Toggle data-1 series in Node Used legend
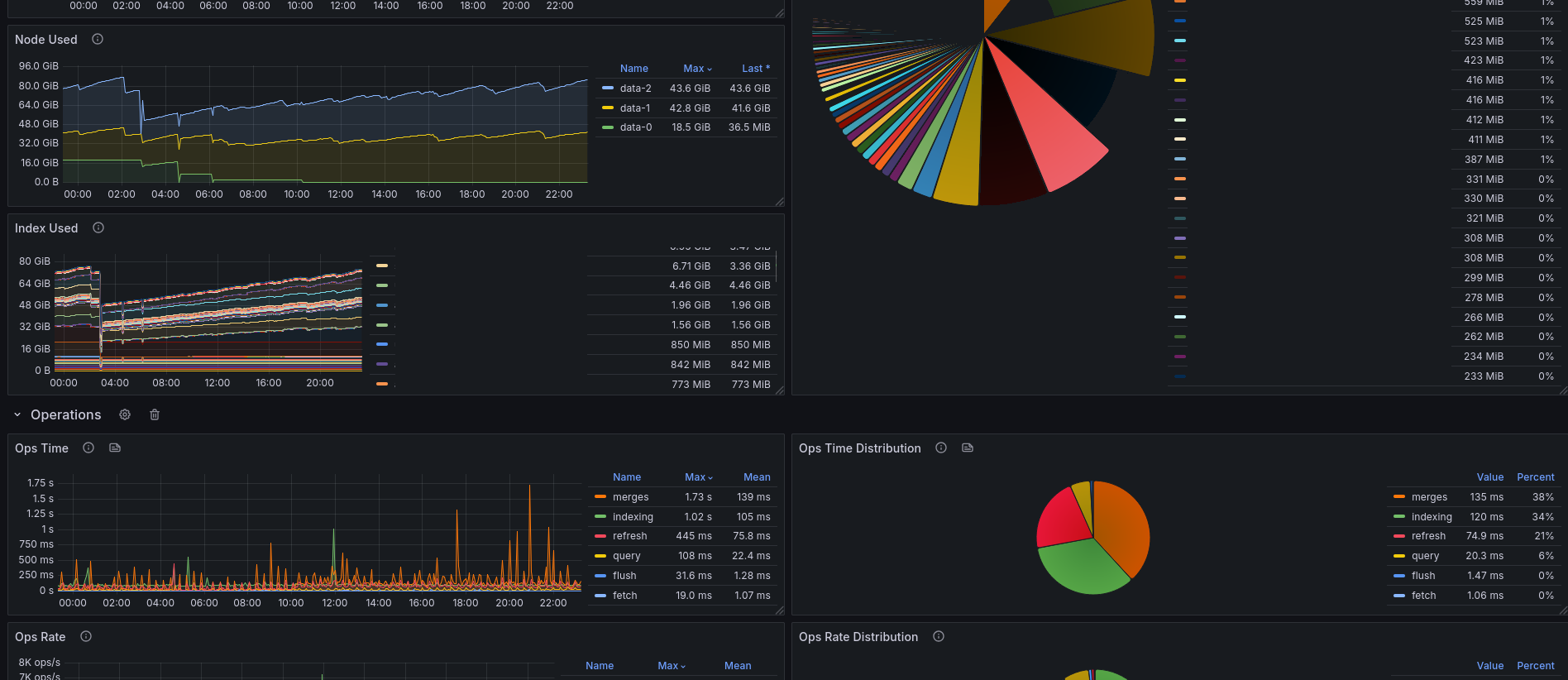The image size is (1568, 680). 635,108
